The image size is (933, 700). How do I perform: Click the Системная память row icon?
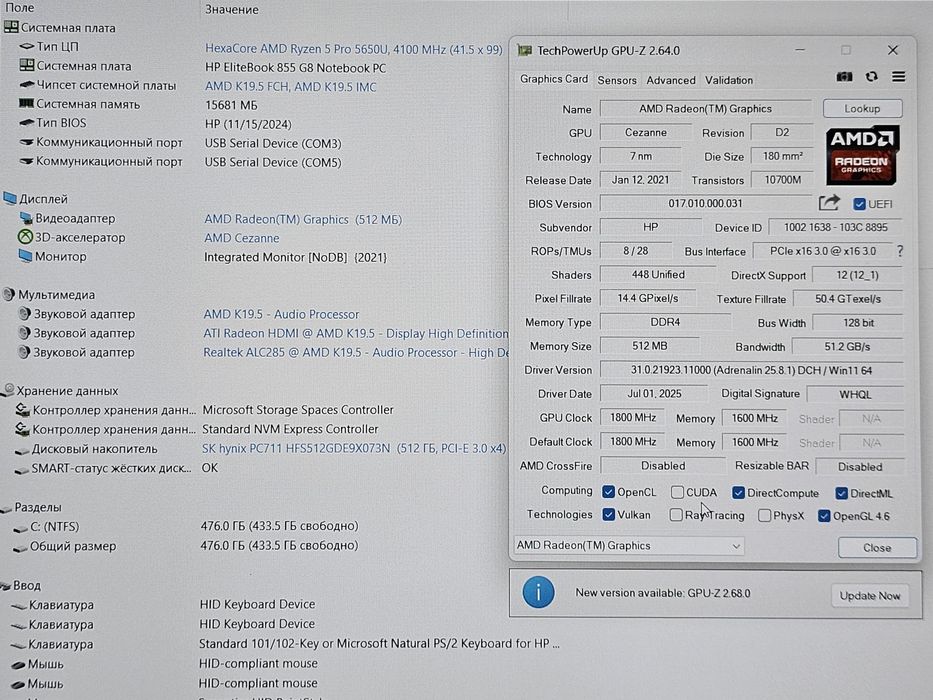[x=26, y=104]
